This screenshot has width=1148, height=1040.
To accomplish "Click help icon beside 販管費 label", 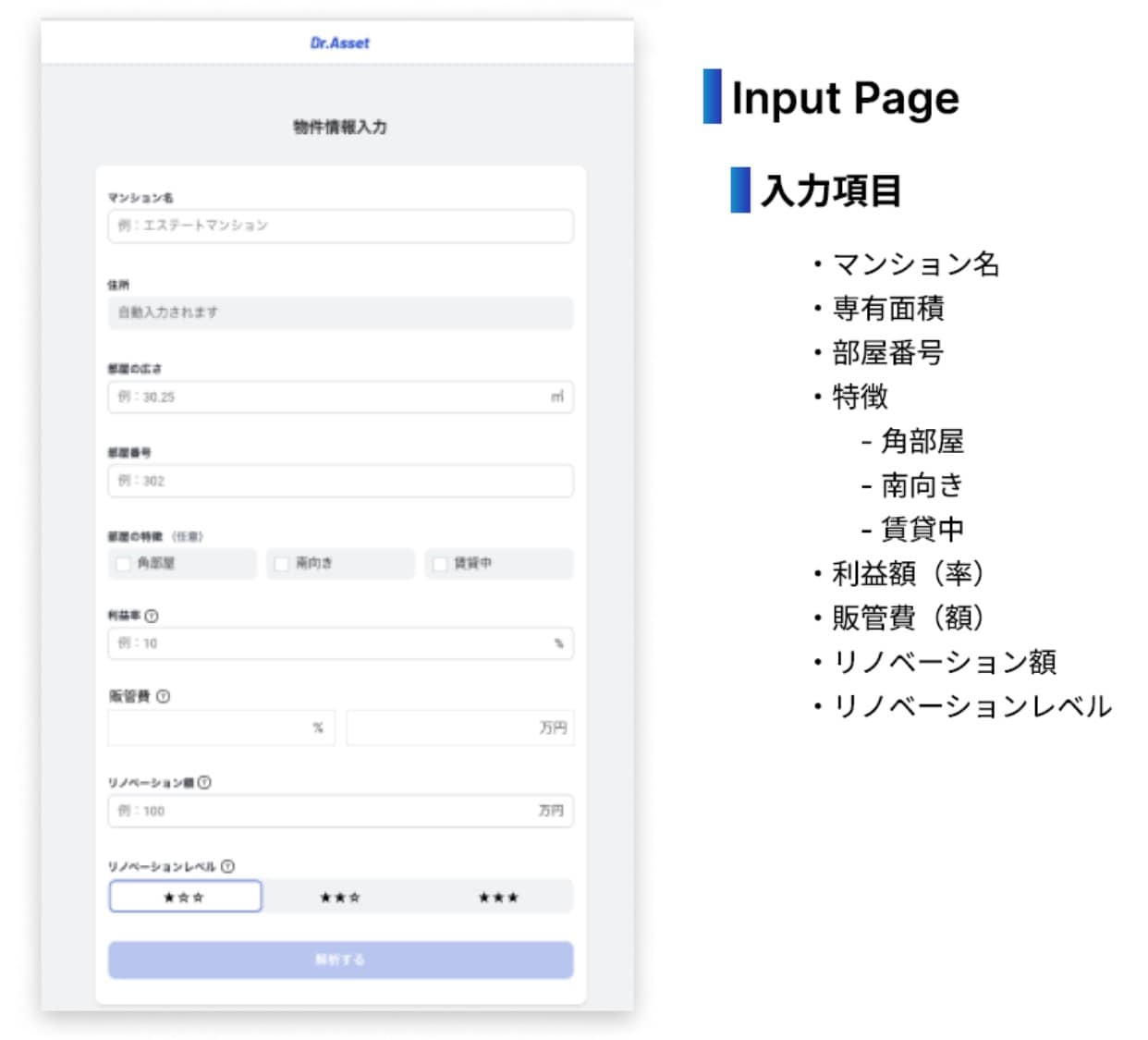I will (163, 696).
